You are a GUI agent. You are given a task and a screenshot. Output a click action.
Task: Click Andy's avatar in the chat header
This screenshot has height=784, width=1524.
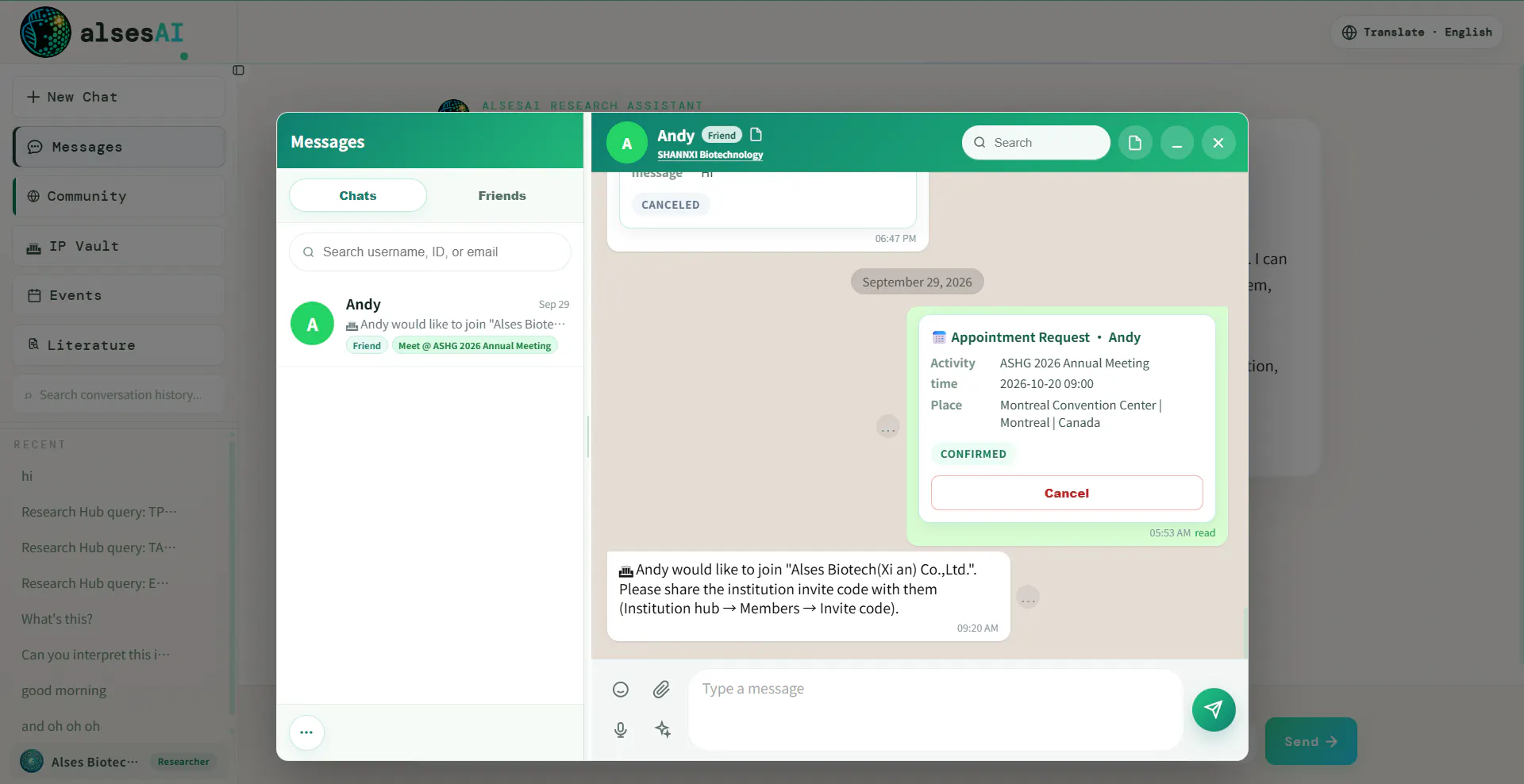pos(627,143)
